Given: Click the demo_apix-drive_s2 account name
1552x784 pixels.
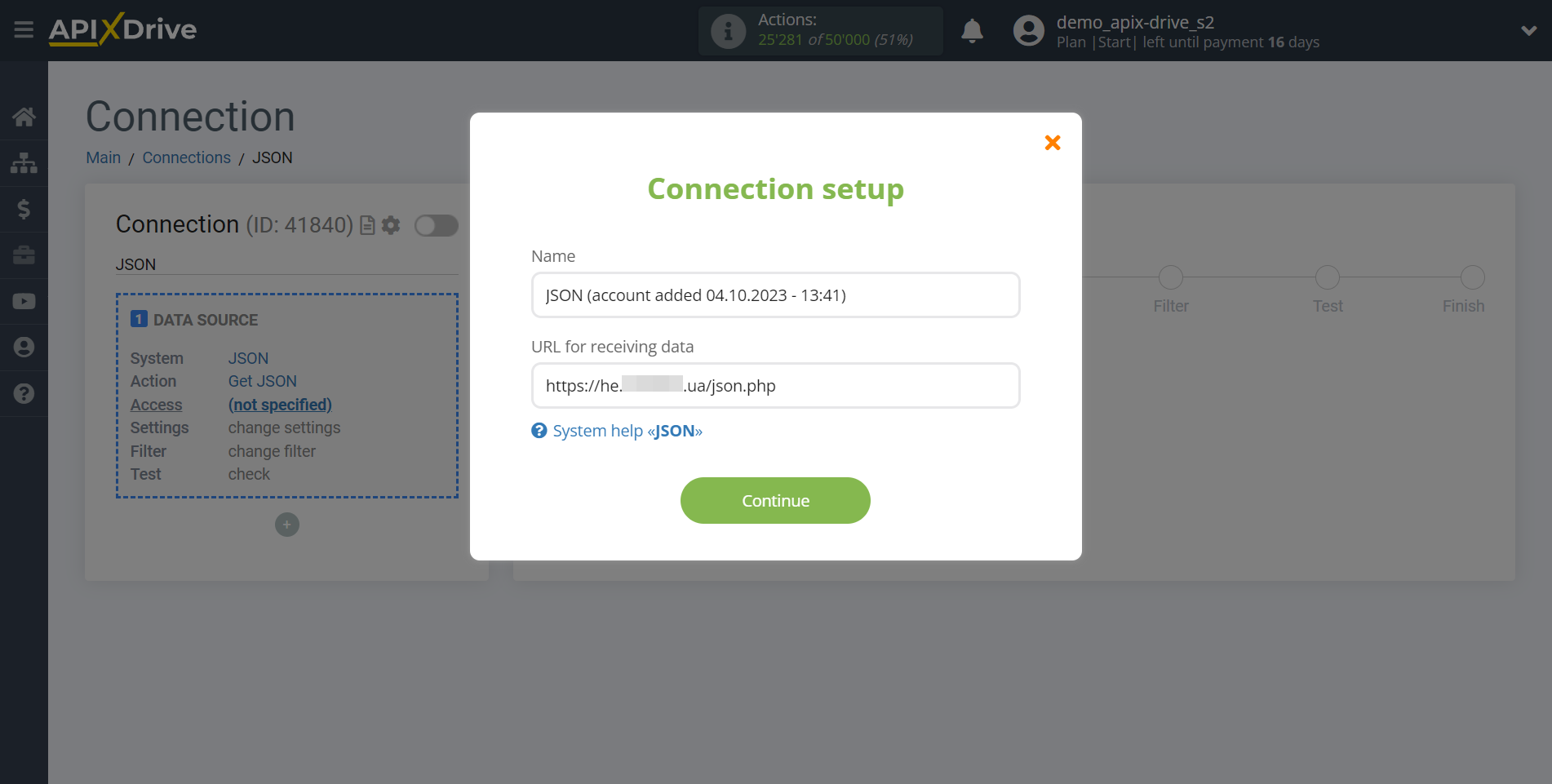Looking at the screenshot, I should (x=1135, y=22).
